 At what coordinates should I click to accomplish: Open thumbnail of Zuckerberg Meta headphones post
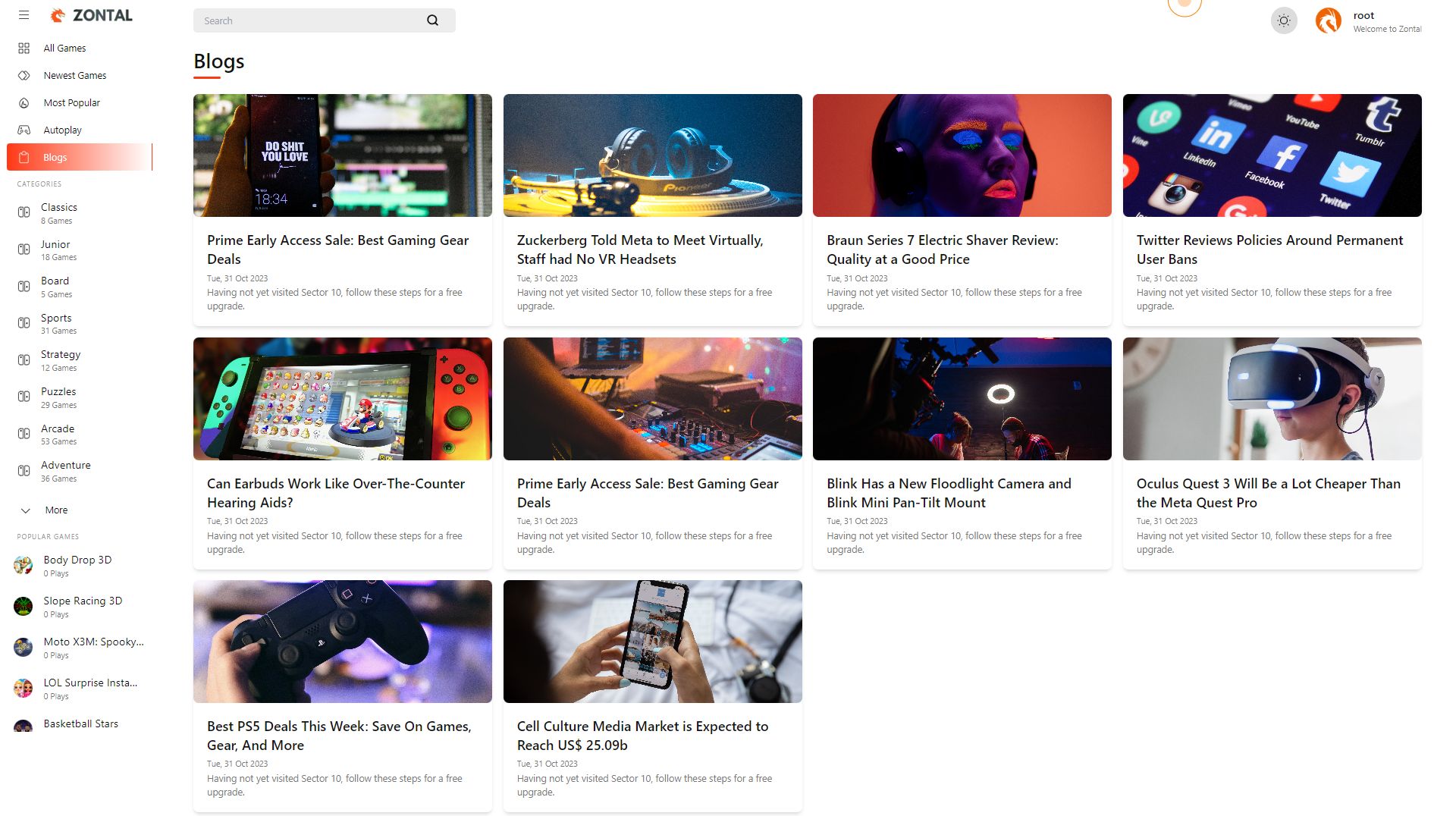pos(652,155)
